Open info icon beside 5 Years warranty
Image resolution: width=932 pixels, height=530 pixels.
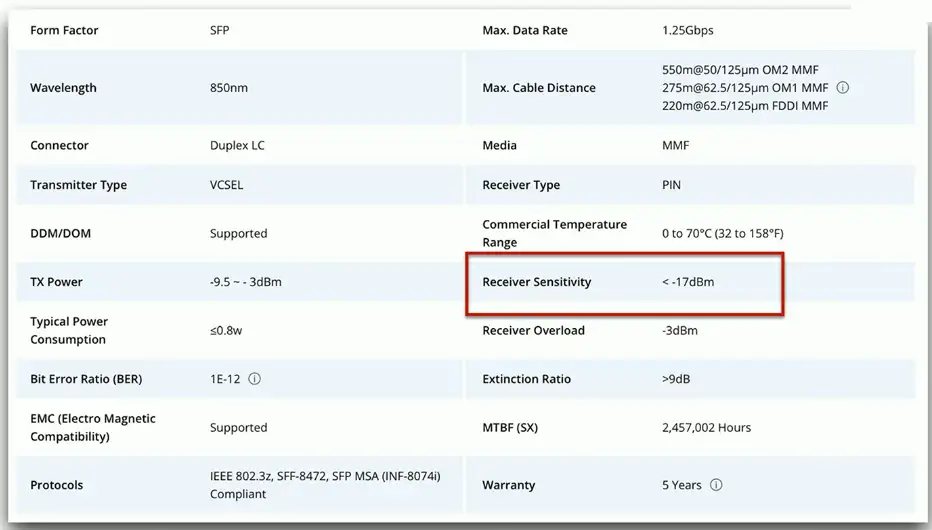tap(716, 485)
